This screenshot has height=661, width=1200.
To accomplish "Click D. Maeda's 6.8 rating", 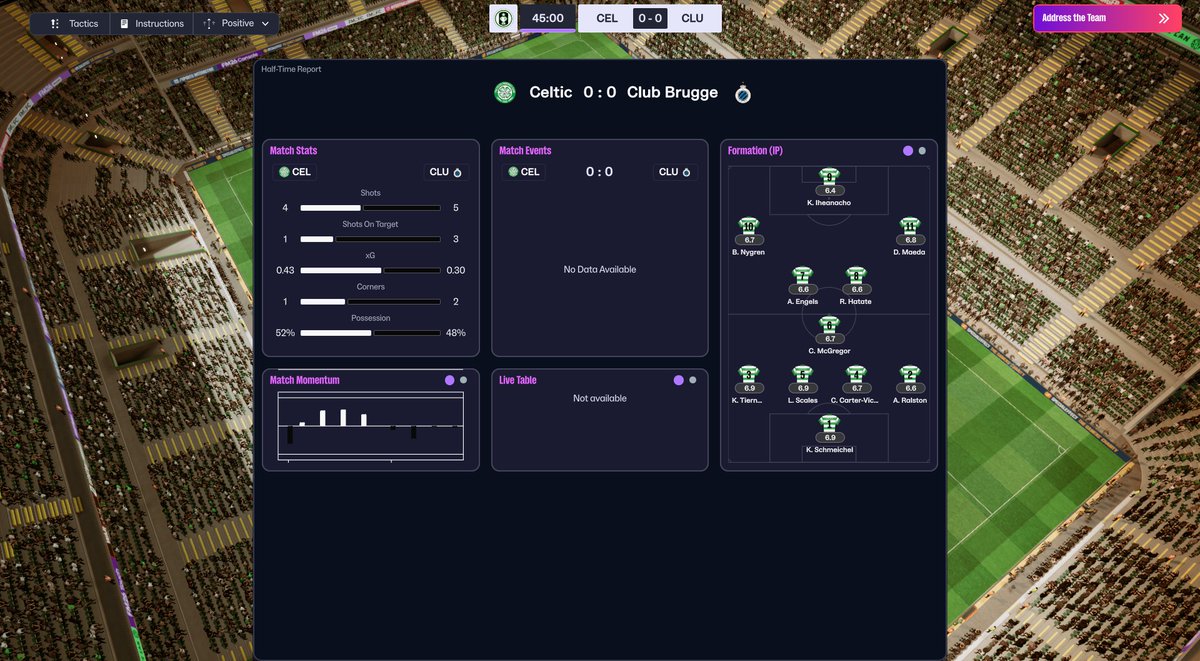I will (909, 240).
